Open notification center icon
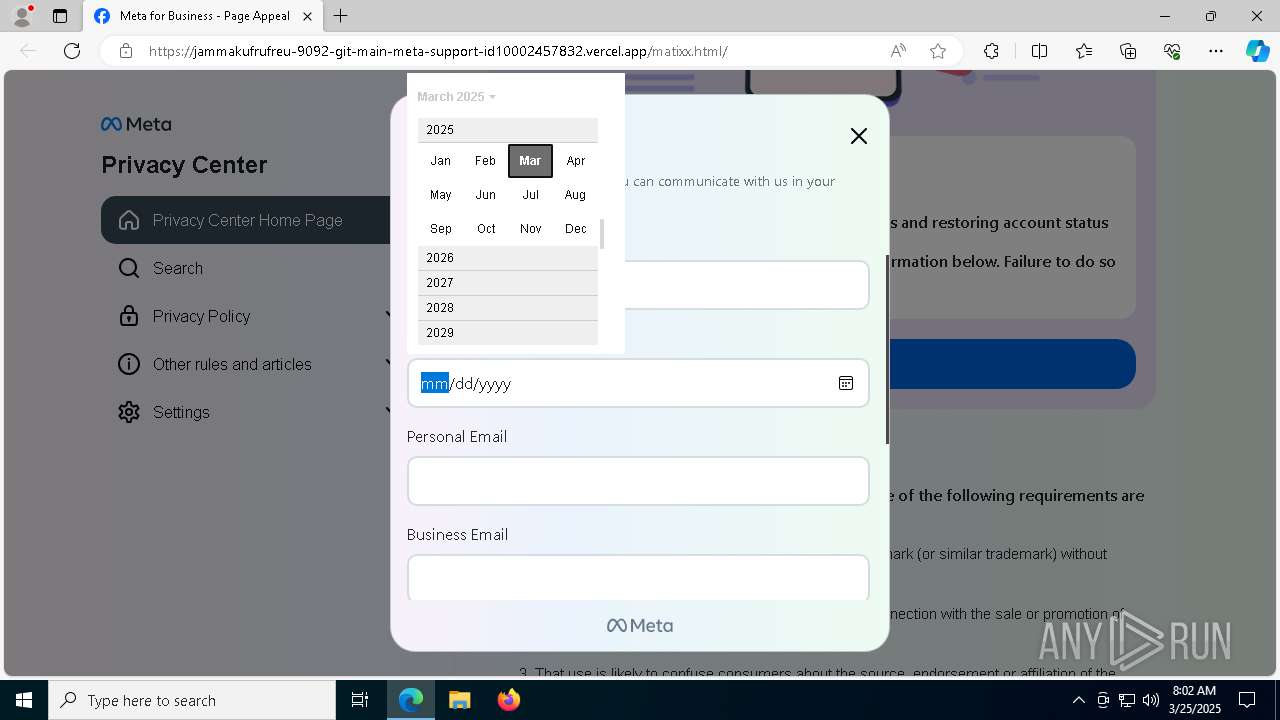 (1247, 700)
